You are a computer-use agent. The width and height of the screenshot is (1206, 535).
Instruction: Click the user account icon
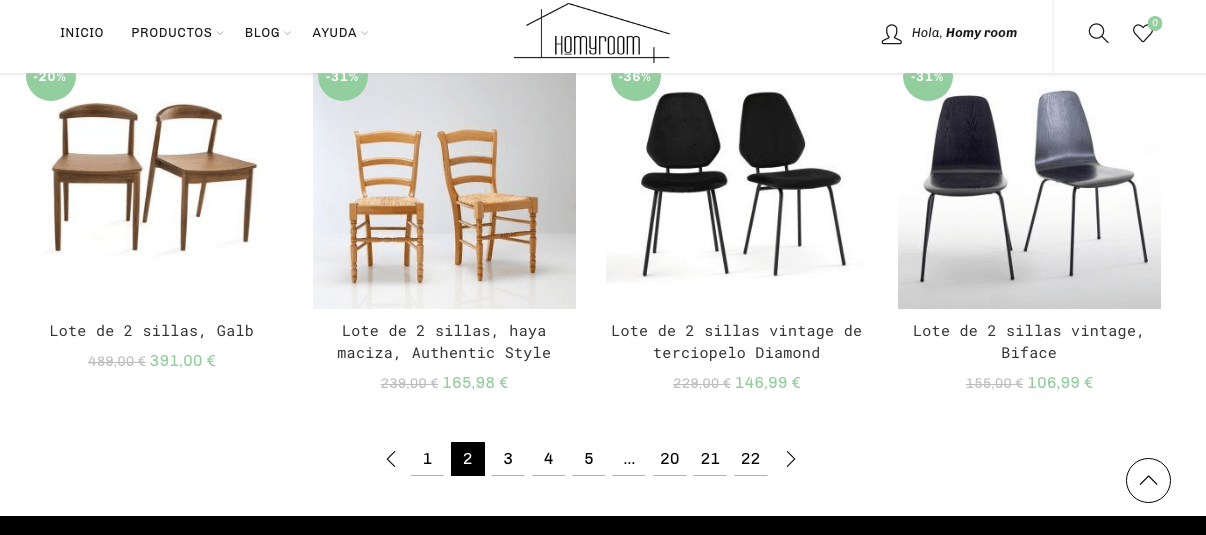pos(891,34)
